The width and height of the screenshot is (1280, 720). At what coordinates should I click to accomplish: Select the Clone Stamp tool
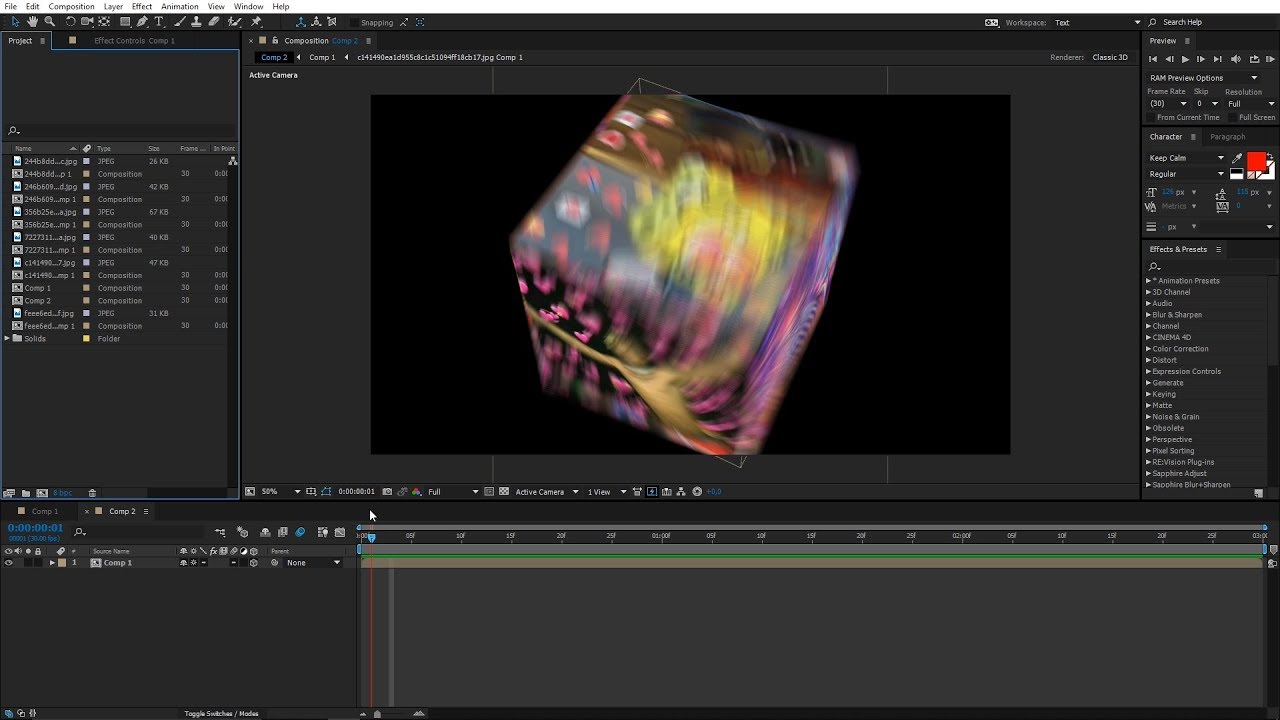[196, 21]
